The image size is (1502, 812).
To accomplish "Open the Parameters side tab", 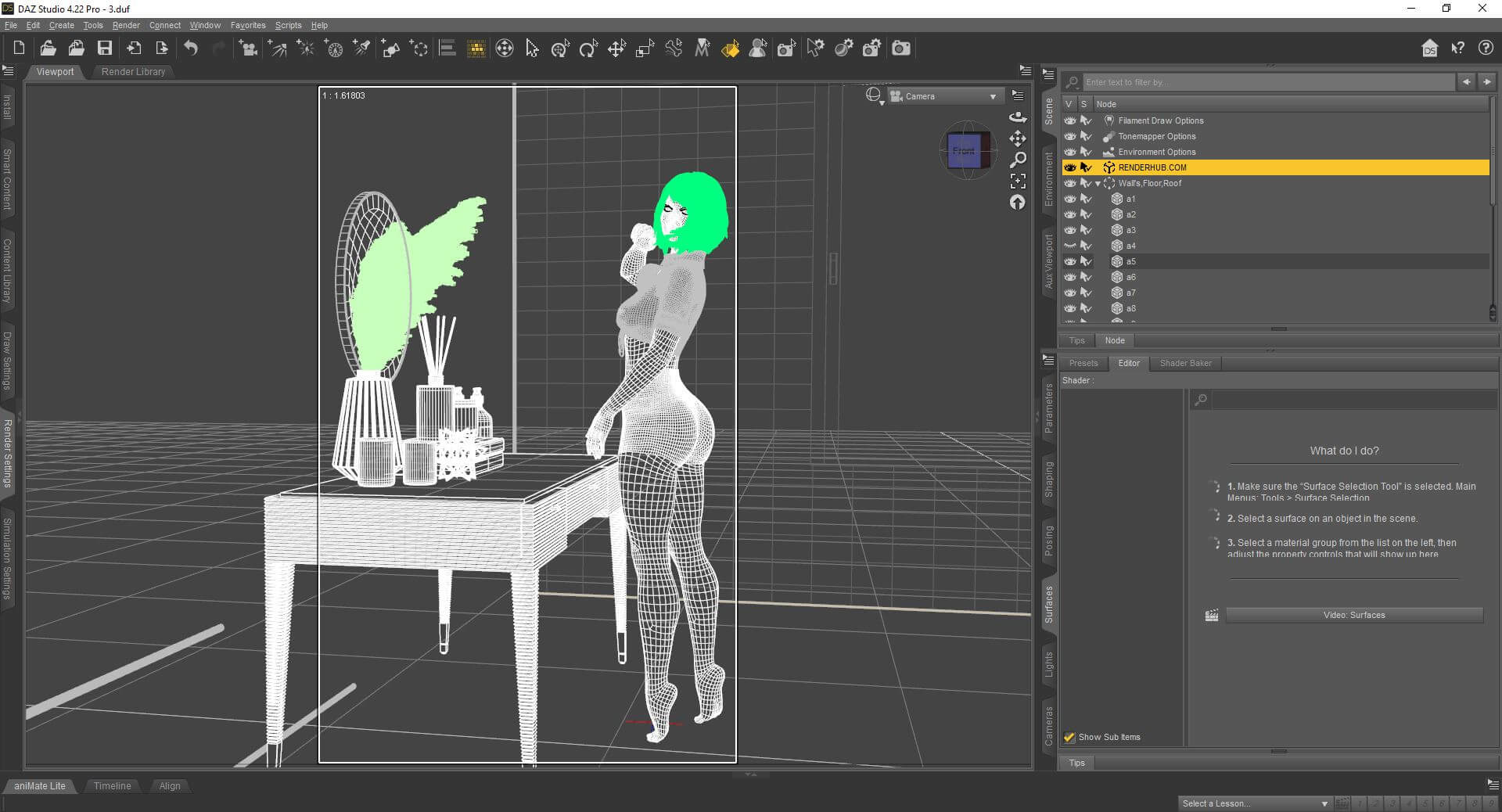I will tap(1048, 408).
